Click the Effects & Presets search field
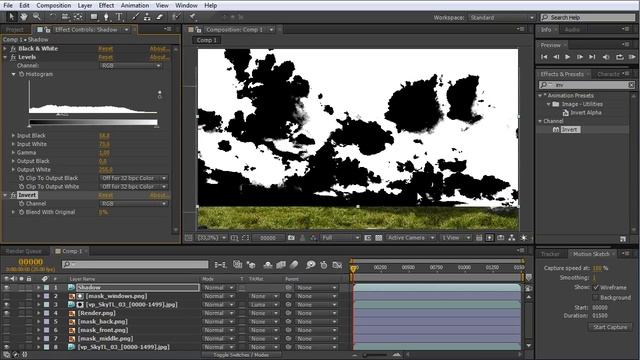 click(587, 85)
